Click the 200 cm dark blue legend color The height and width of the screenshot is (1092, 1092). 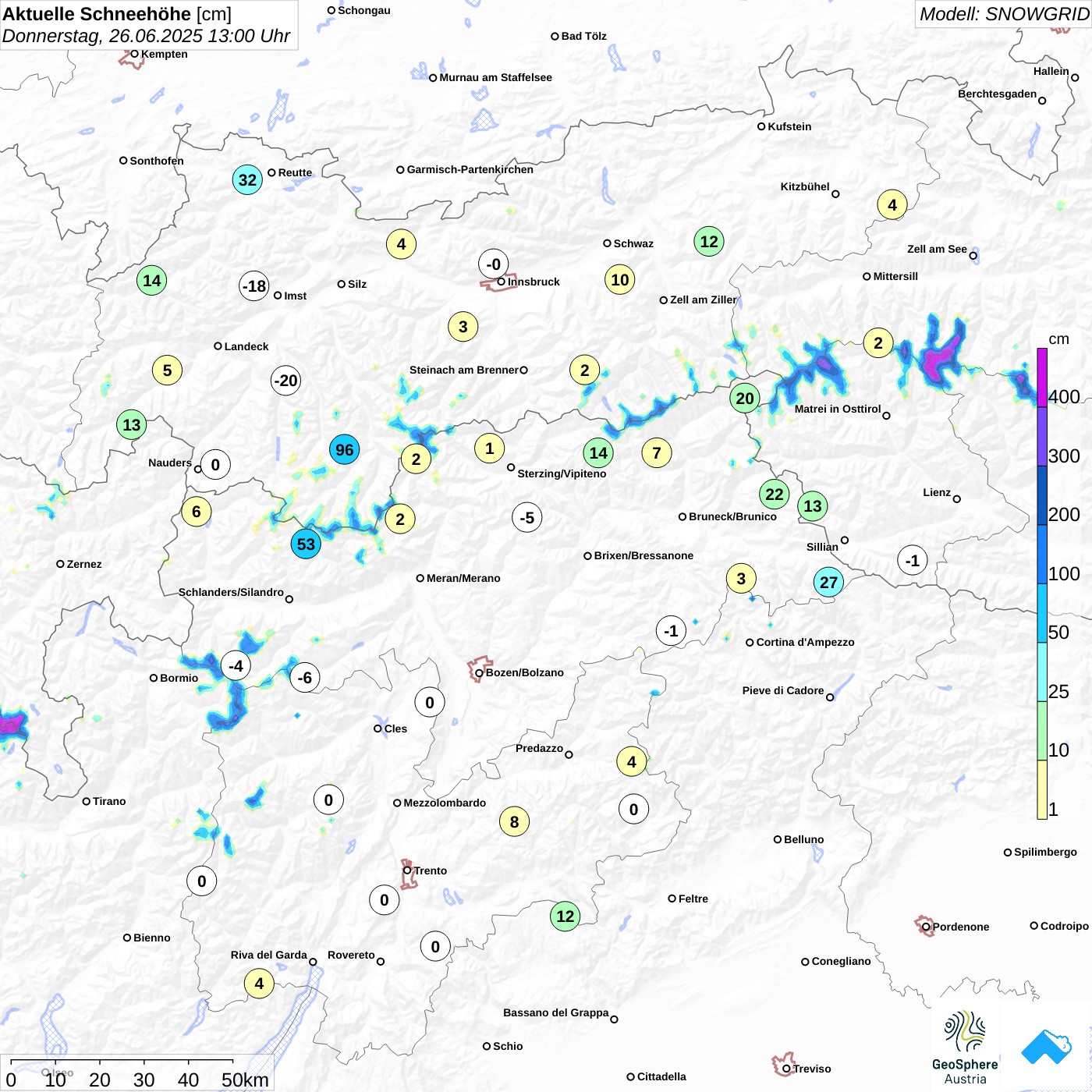click(x=1042, y=495)
